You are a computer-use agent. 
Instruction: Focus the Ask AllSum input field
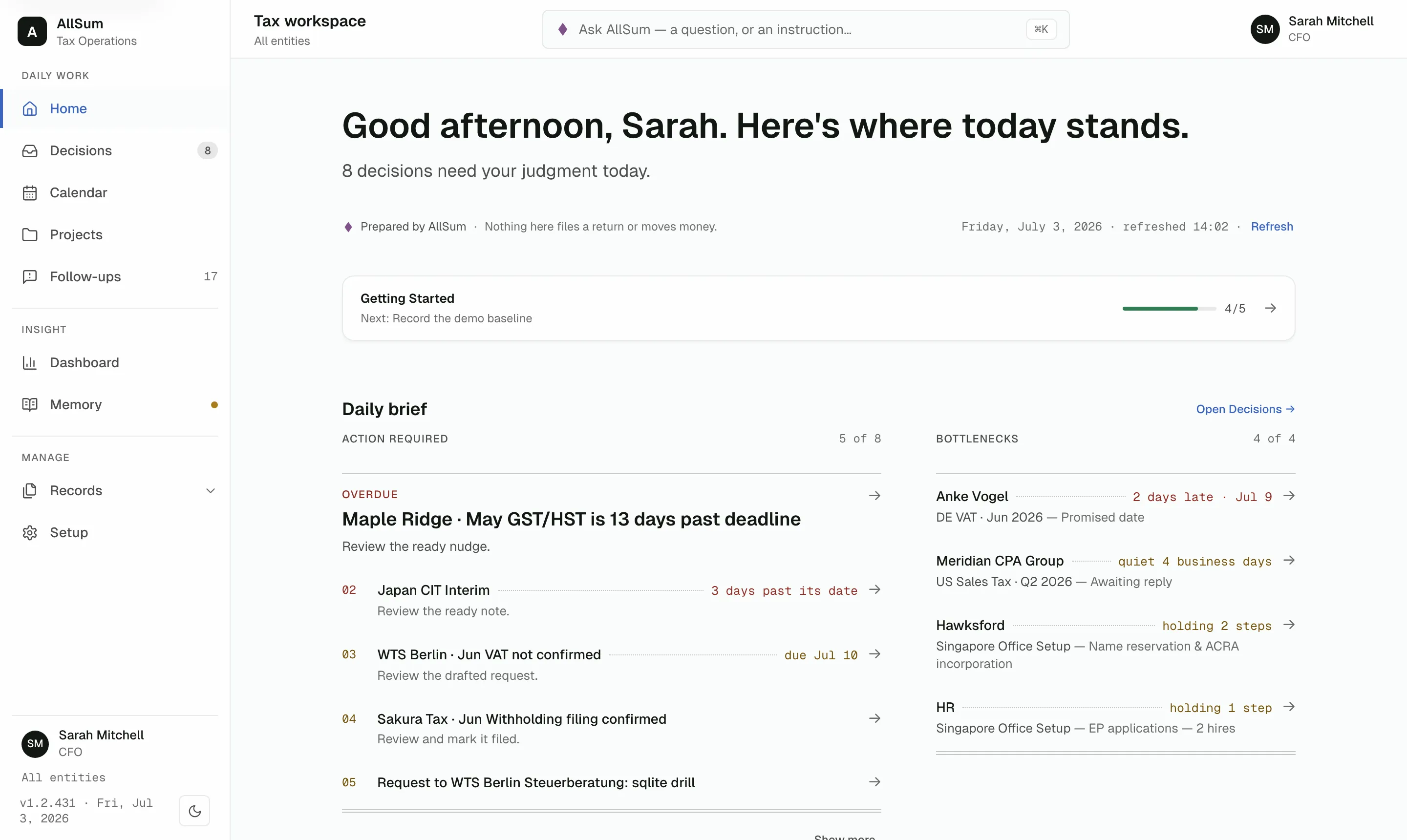(805, 29)
